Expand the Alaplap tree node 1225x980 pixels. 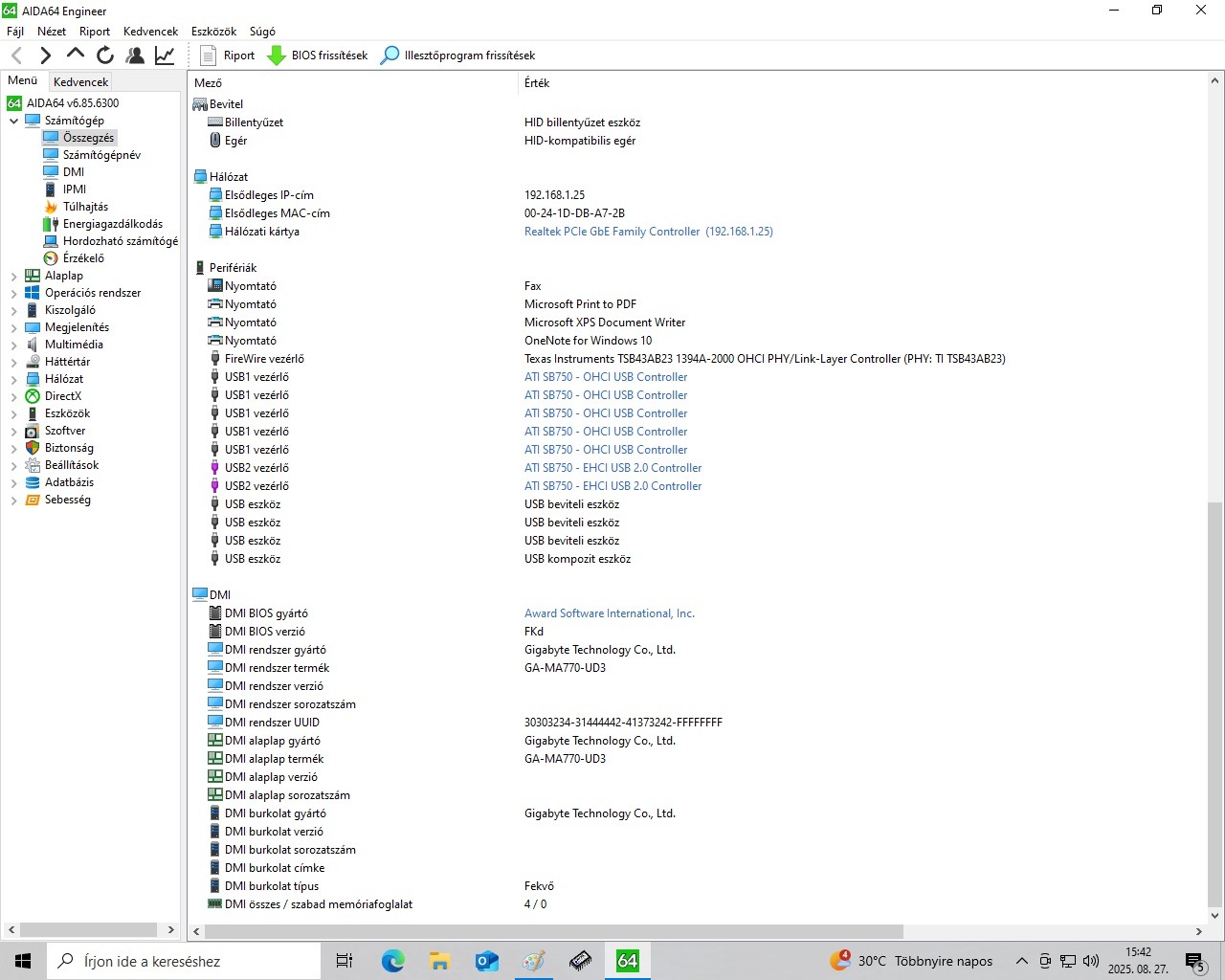13,276
